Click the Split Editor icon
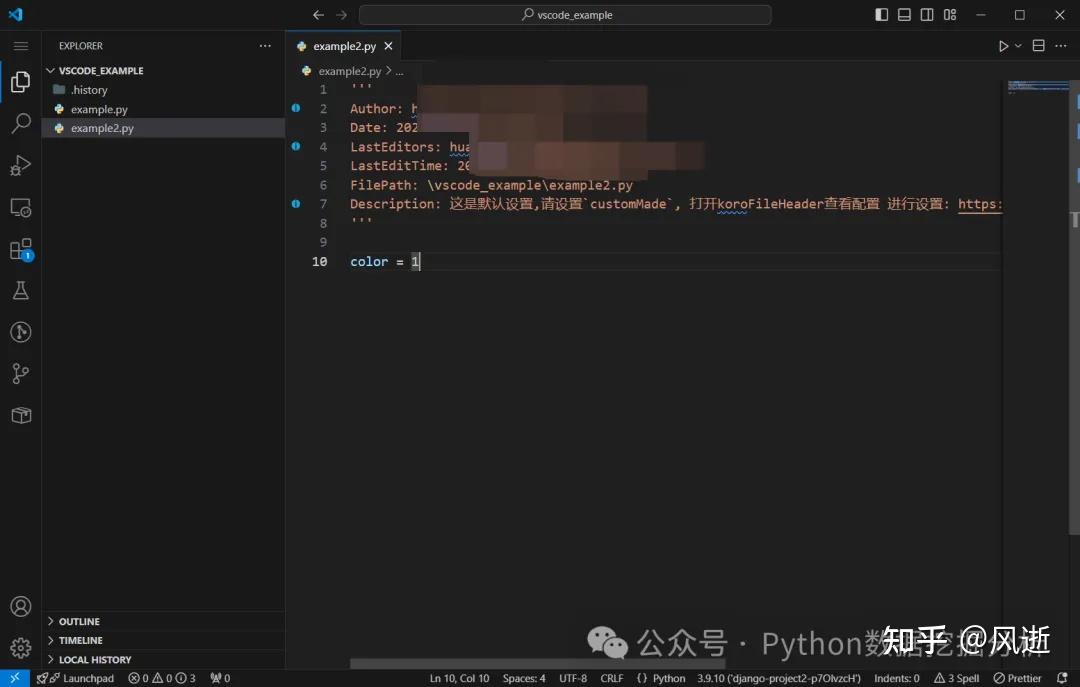Viewport: 1080px width, 687px height. pyautogui.click(x=1038, y=46)
